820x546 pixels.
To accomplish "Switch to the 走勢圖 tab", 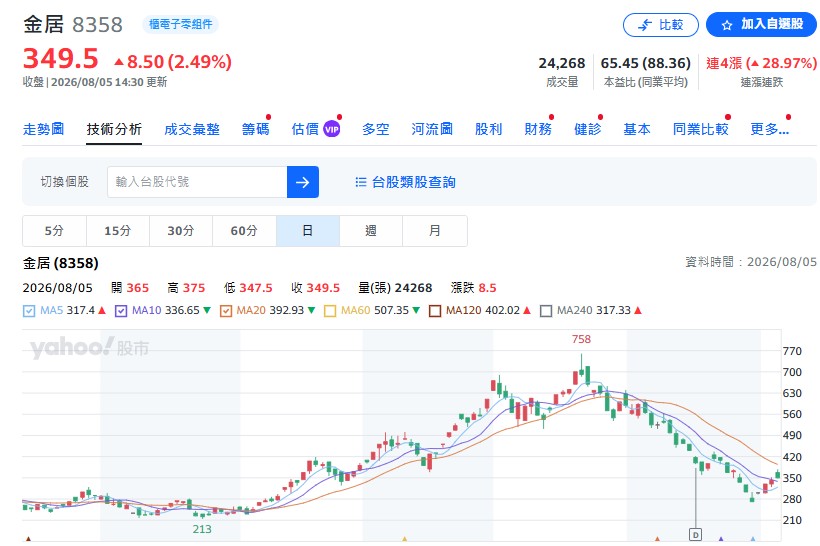I will (x=43, y=129).
